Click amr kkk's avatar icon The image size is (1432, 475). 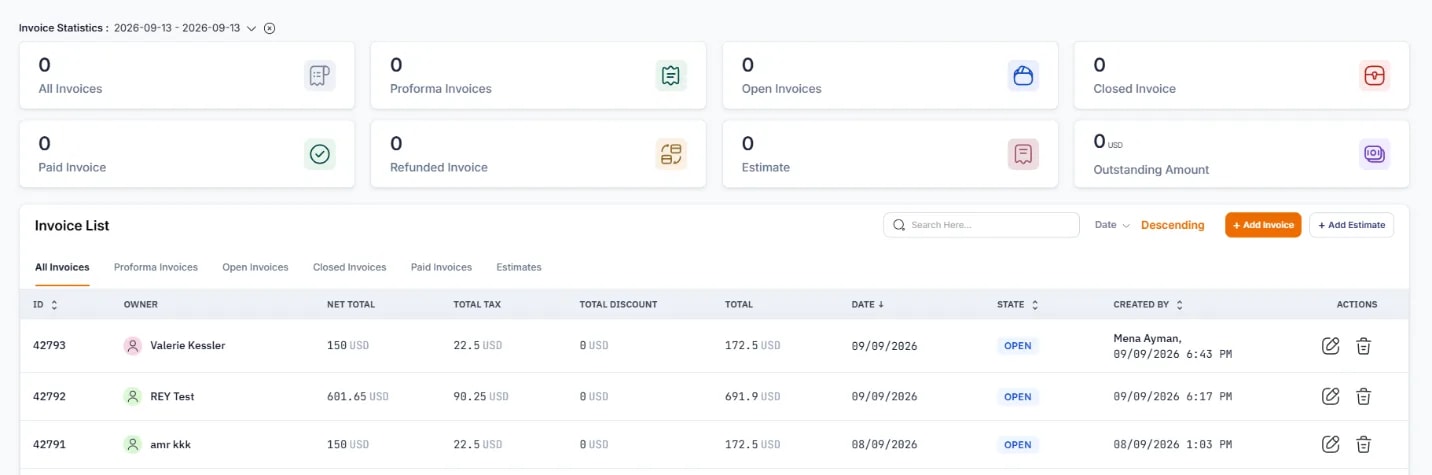coord(133,444)
